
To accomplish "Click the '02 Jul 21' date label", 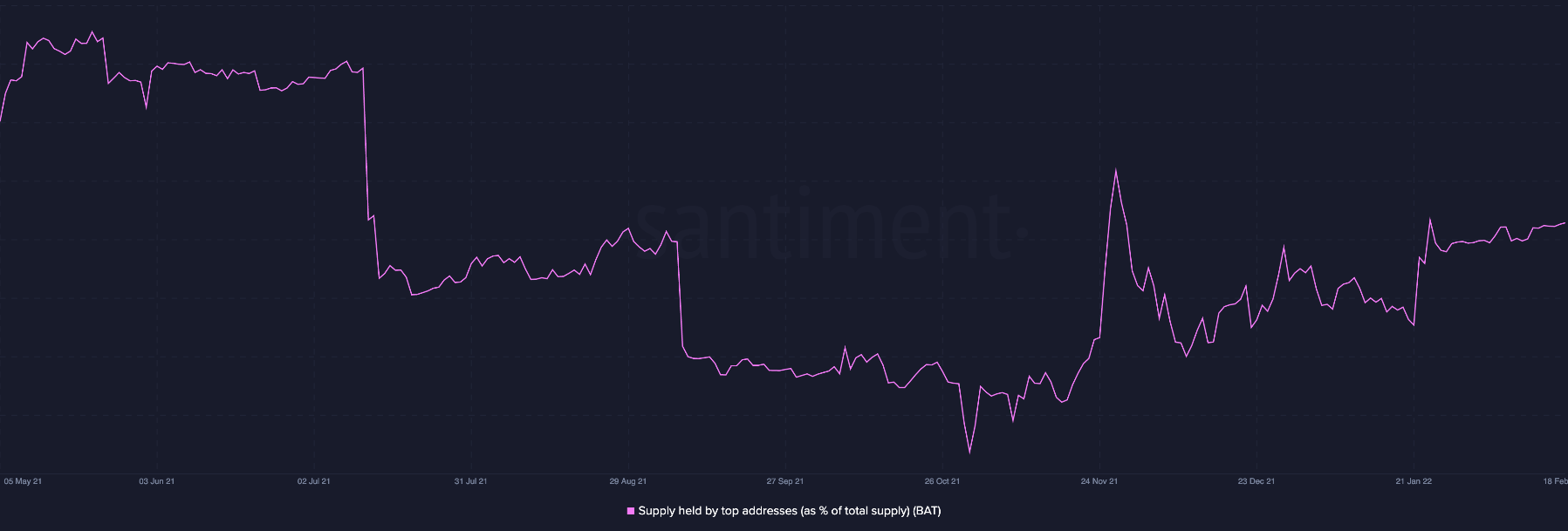I will (314, 481).
